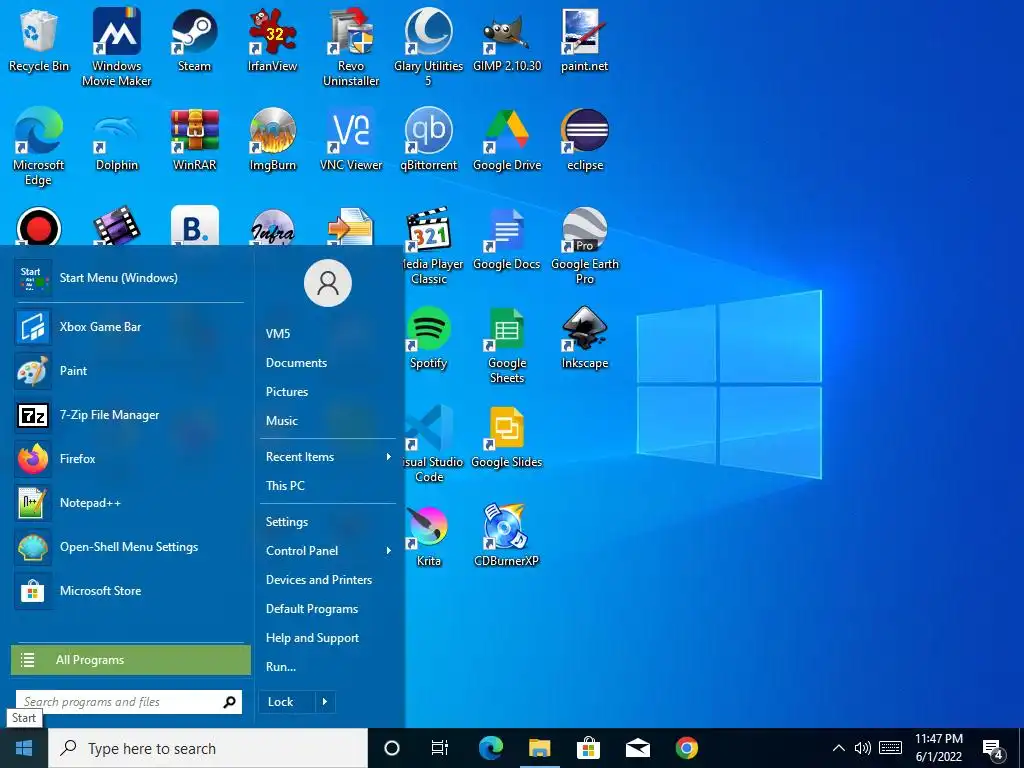Image resolution: width=1024 pixels, height=768 pixels.
Task: Open Paint from the start menu
Action: pos(129,370)
